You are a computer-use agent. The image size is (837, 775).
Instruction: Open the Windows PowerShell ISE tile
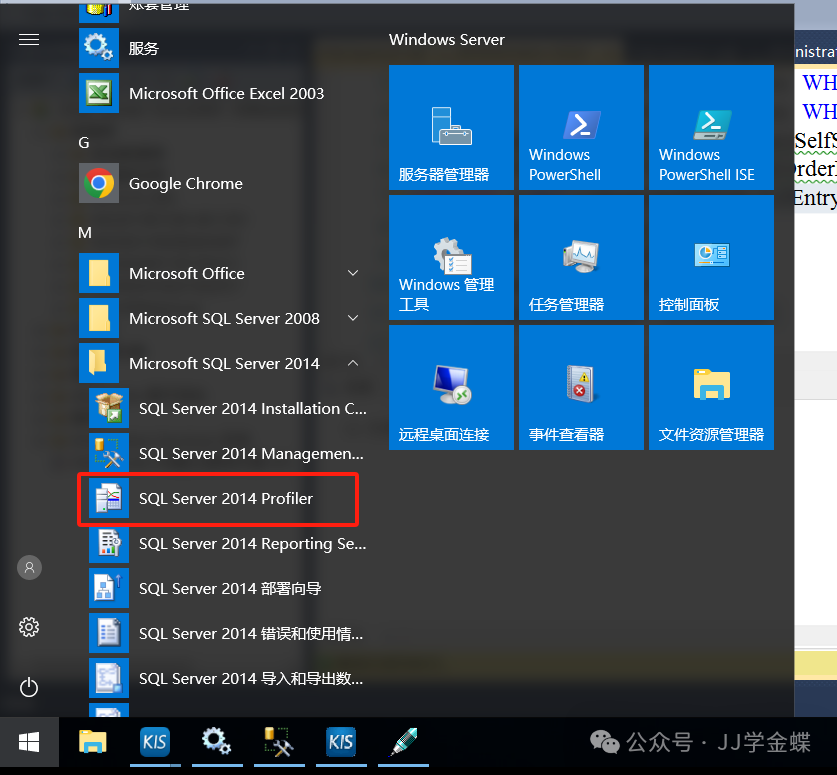click(711, 127)
